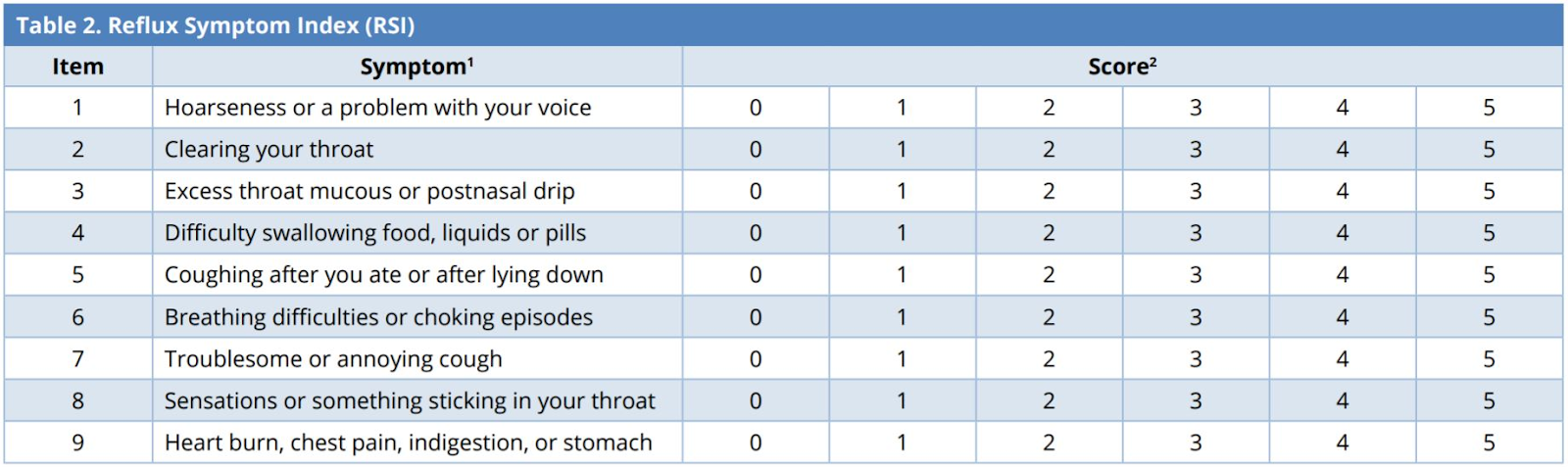Click the Item column header
Screen dimensions: 1568x467
pyautogui.click(x=77, y=67)
